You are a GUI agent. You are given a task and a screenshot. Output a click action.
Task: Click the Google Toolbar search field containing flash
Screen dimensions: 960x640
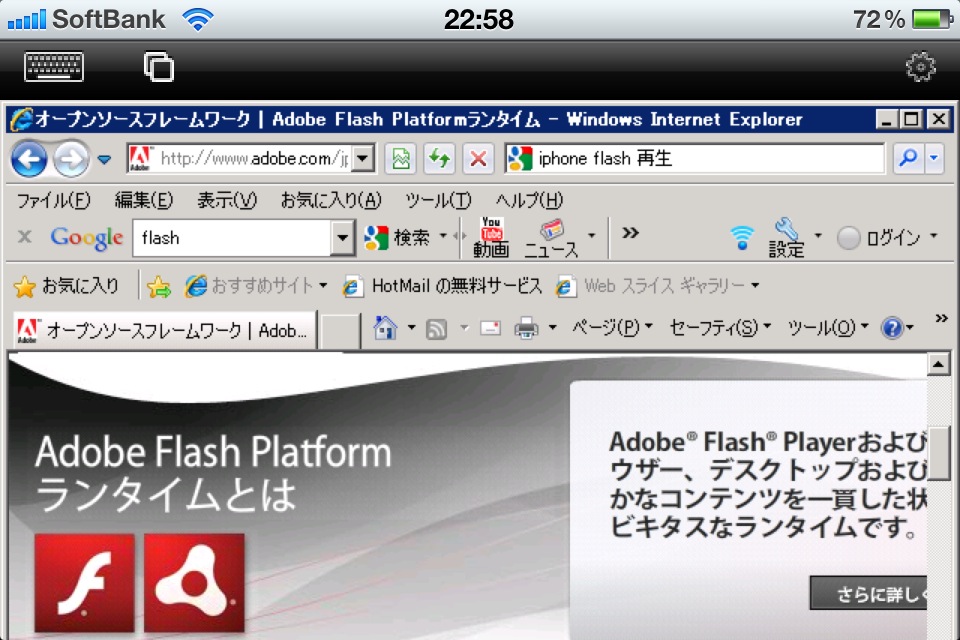[231, 238]
